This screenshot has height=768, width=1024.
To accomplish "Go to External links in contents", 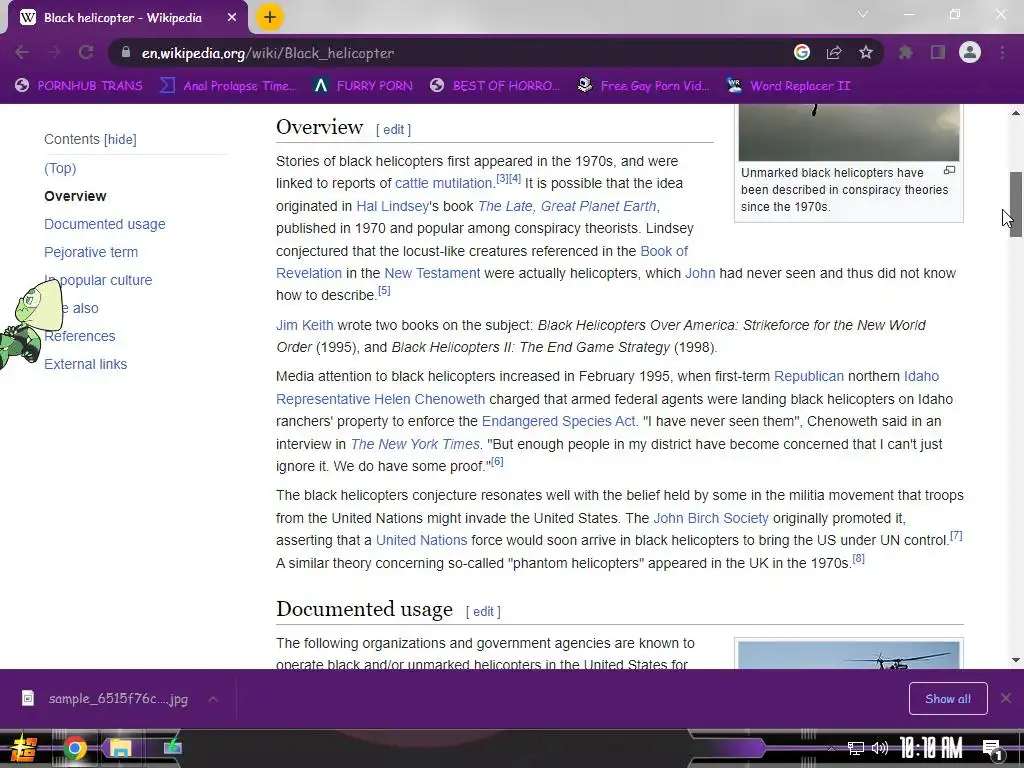I will coord(86,364).
